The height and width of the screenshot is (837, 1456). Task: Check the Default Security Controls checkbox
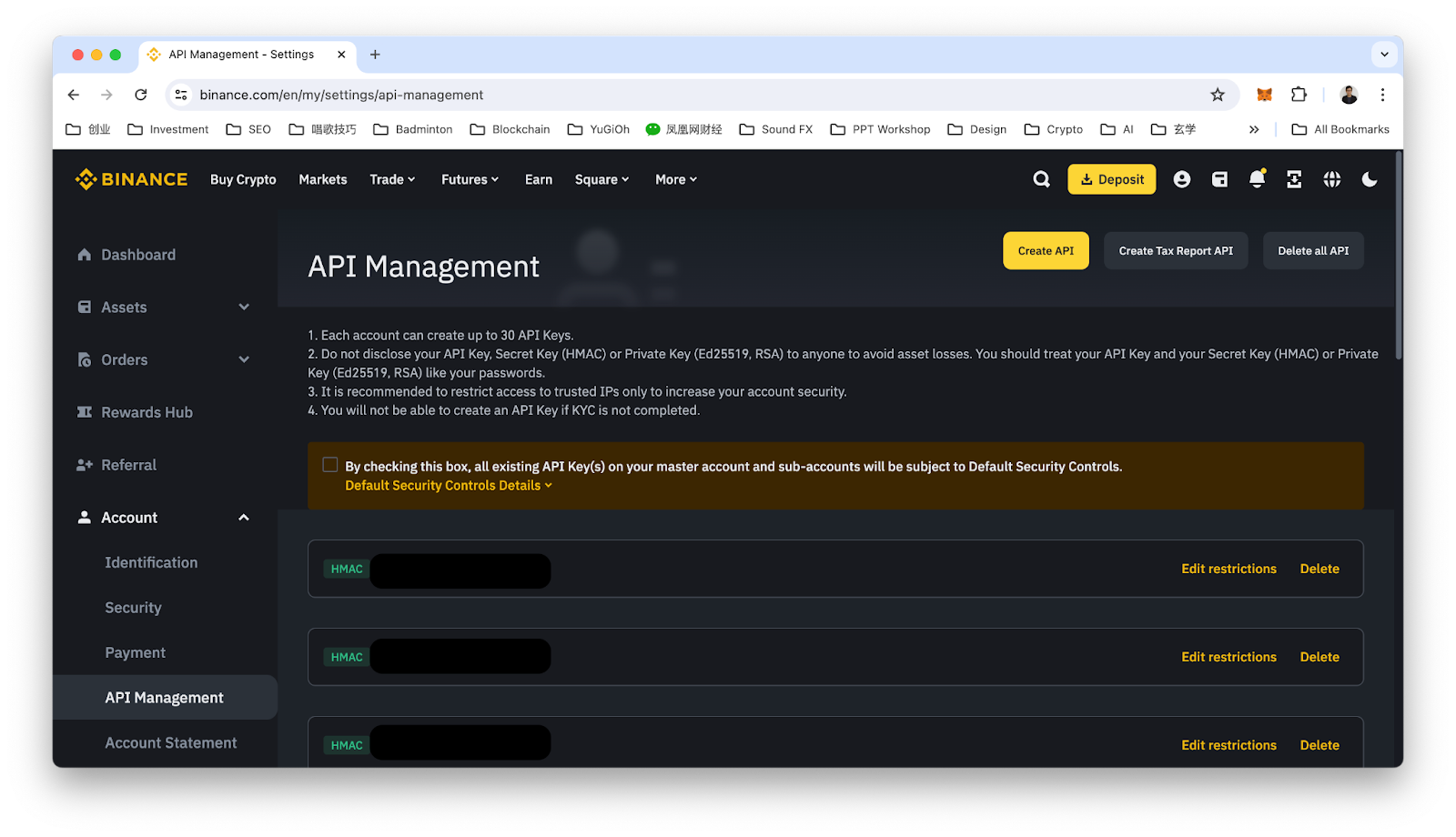pyautogui.click(x=330, y=465)
